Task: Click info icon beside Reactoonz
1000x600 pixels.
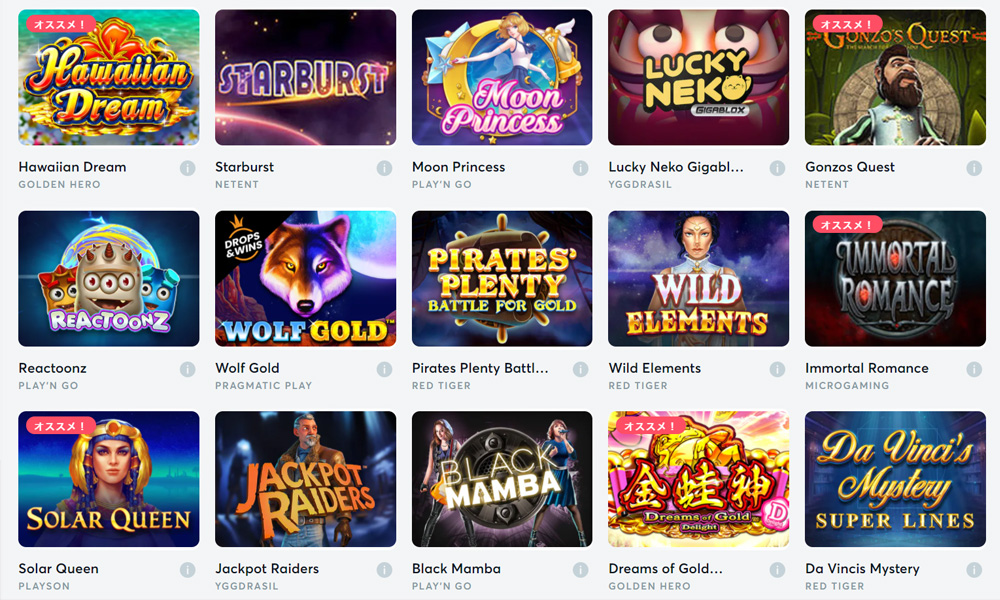Action: coord(187,369)
